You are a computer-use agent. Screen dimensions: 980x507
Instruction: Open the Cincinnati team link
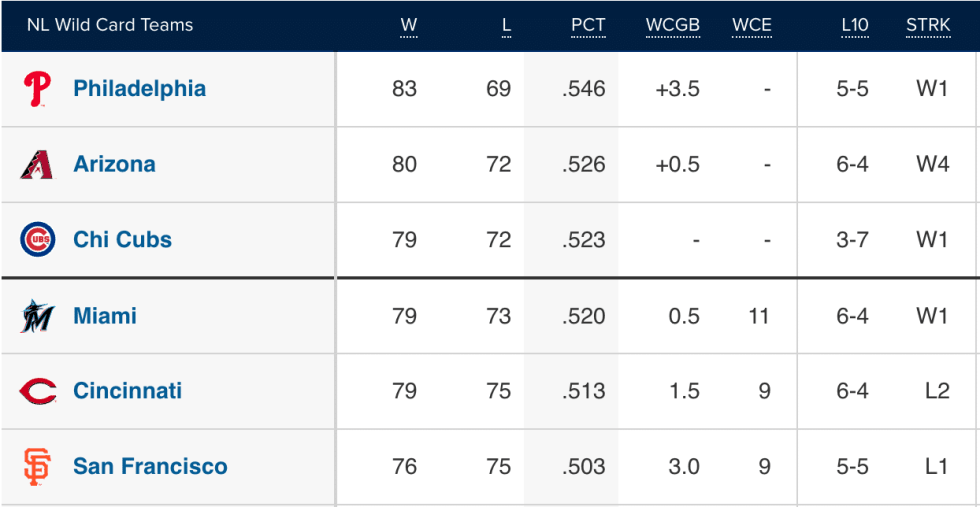click(128, 391)
